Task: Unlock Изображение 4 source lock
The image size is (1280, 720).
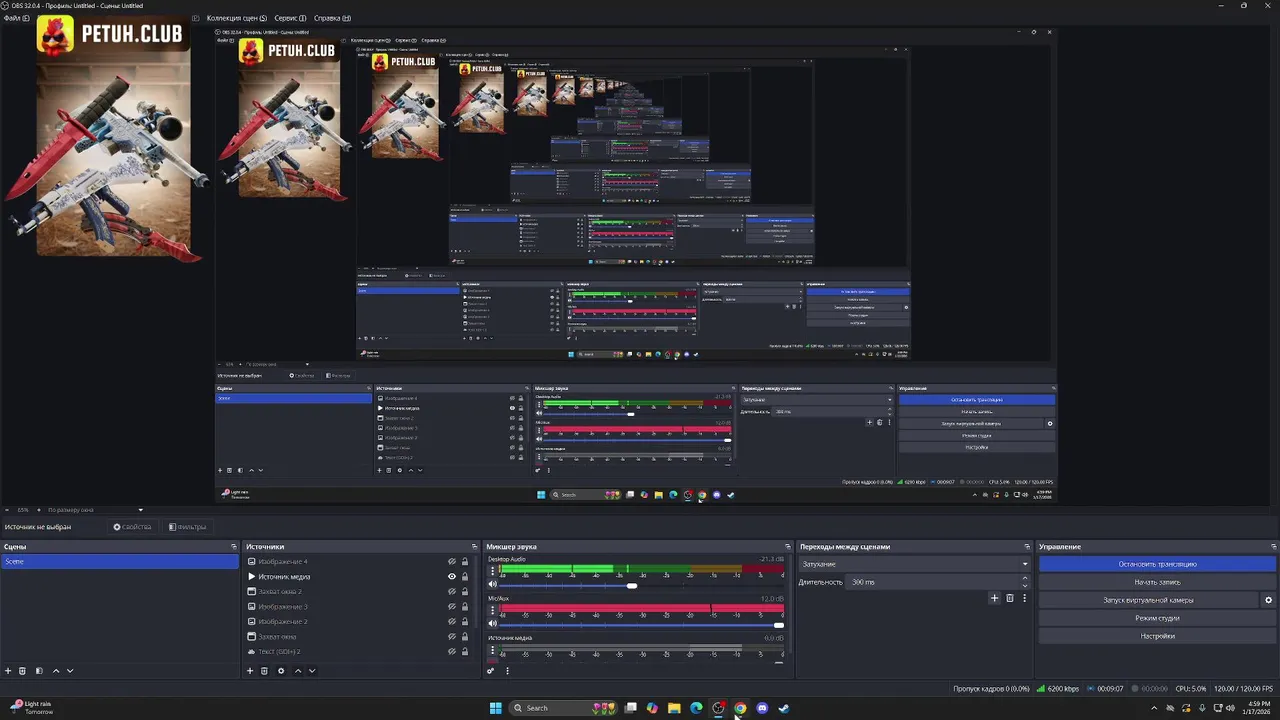Action: 465,562
